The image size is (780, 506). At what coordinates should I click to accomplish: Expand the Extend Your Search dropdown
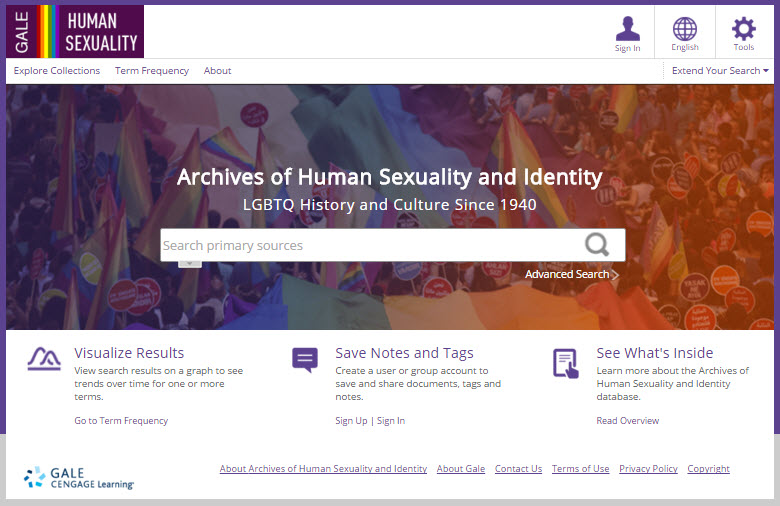720,71
